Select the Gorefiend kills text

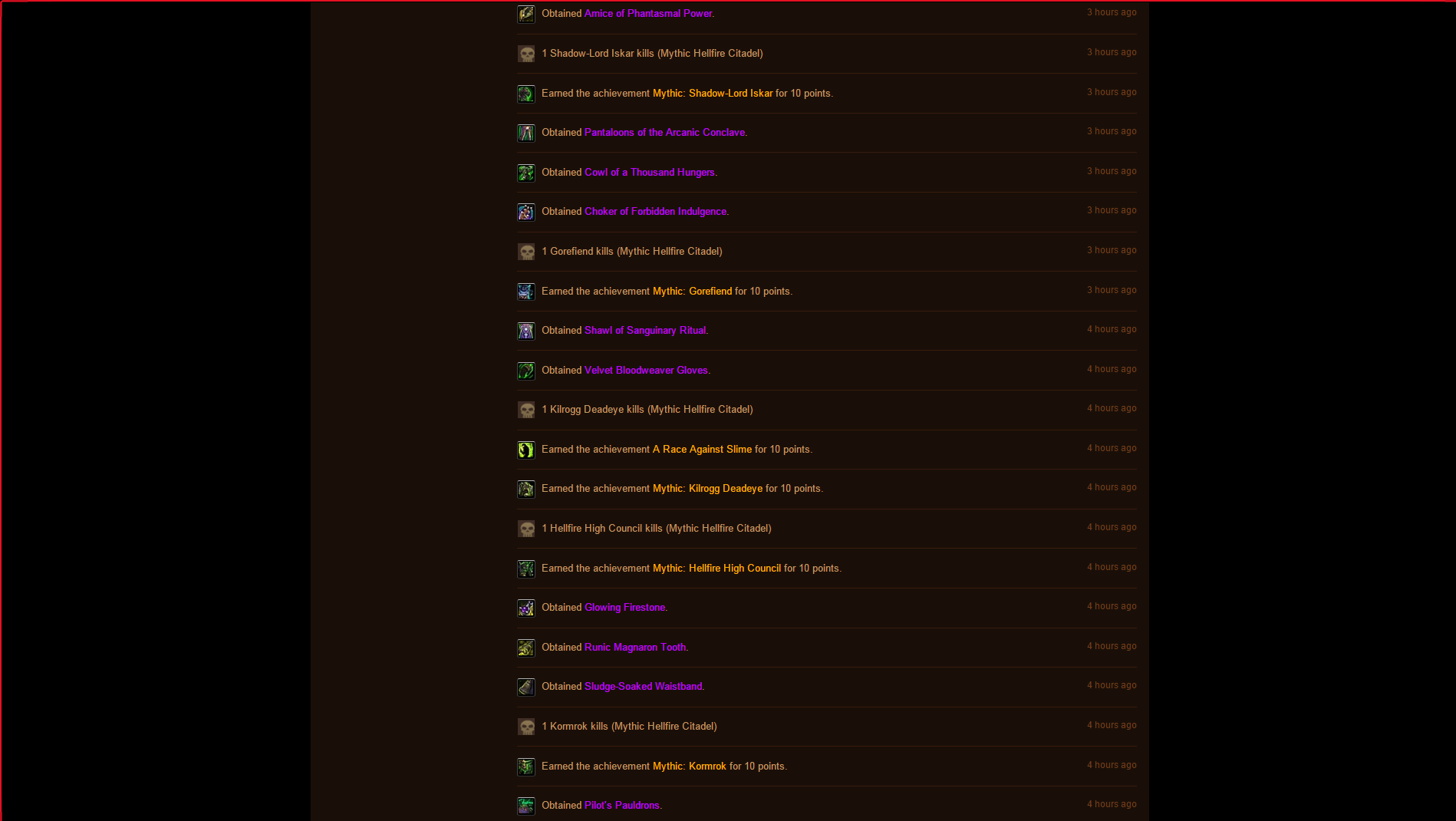[x=632, y=252]
